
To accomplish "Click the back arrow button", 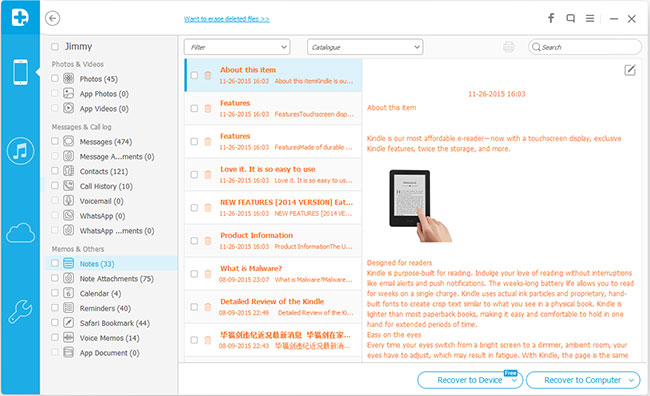I will point(53,18).
